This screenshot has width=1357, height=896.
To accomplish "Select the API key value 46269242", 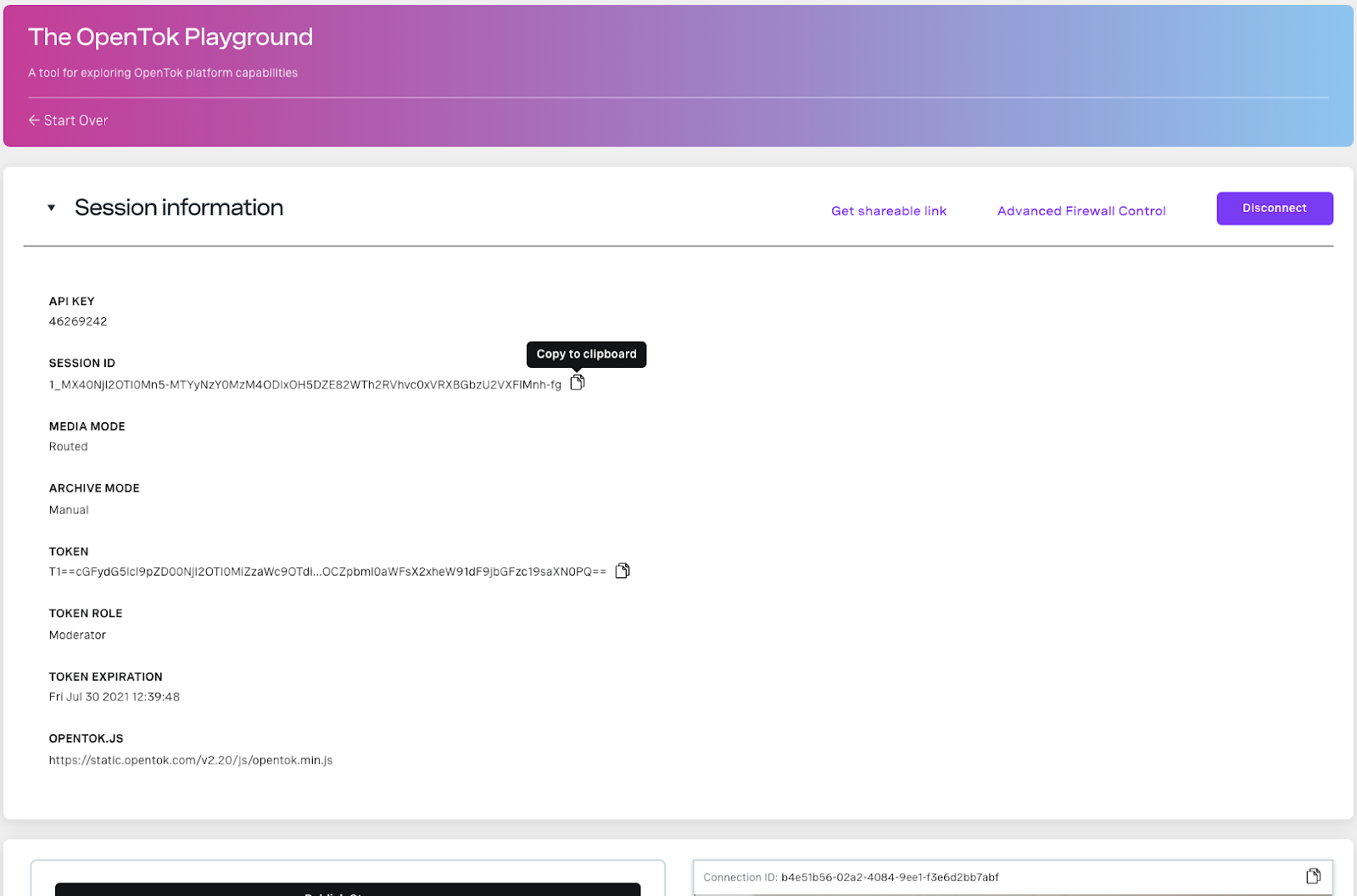I will (78, 321).
